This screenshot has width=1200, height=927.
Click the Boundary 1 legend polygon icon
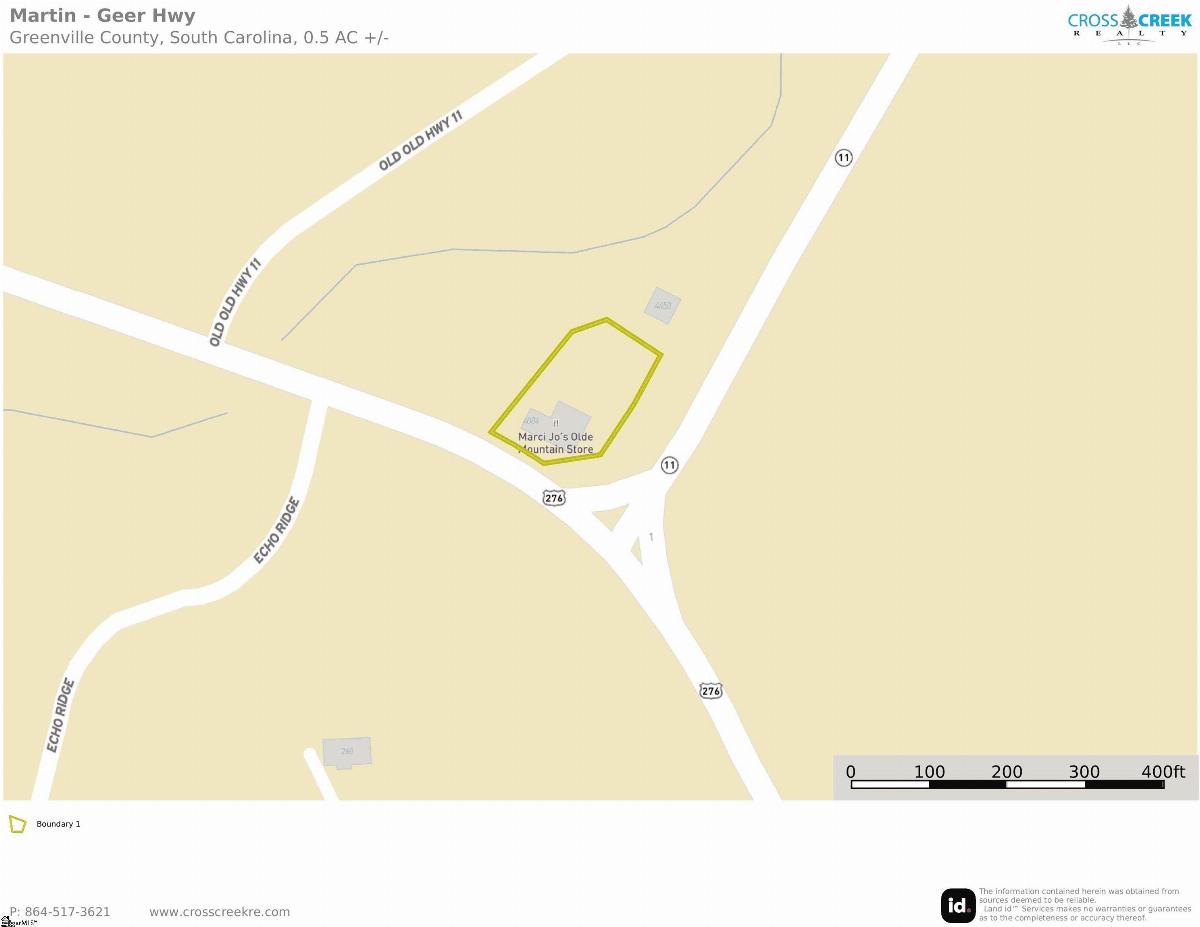[x=17, y=824]
